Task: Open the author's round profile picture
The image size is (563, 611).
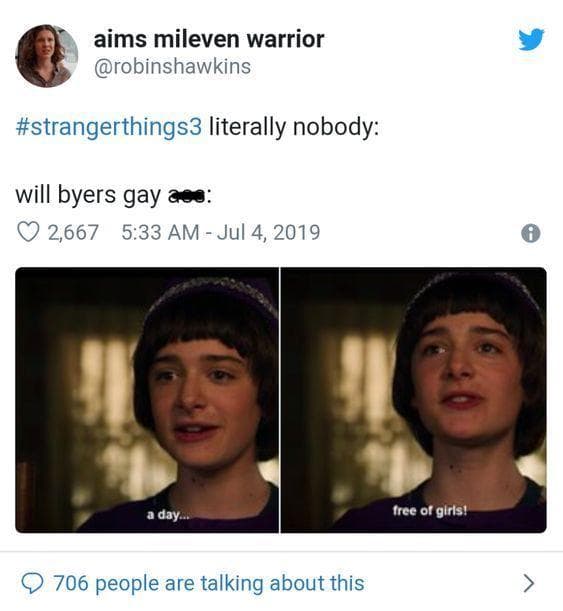Action: click(x=47, y=56)
